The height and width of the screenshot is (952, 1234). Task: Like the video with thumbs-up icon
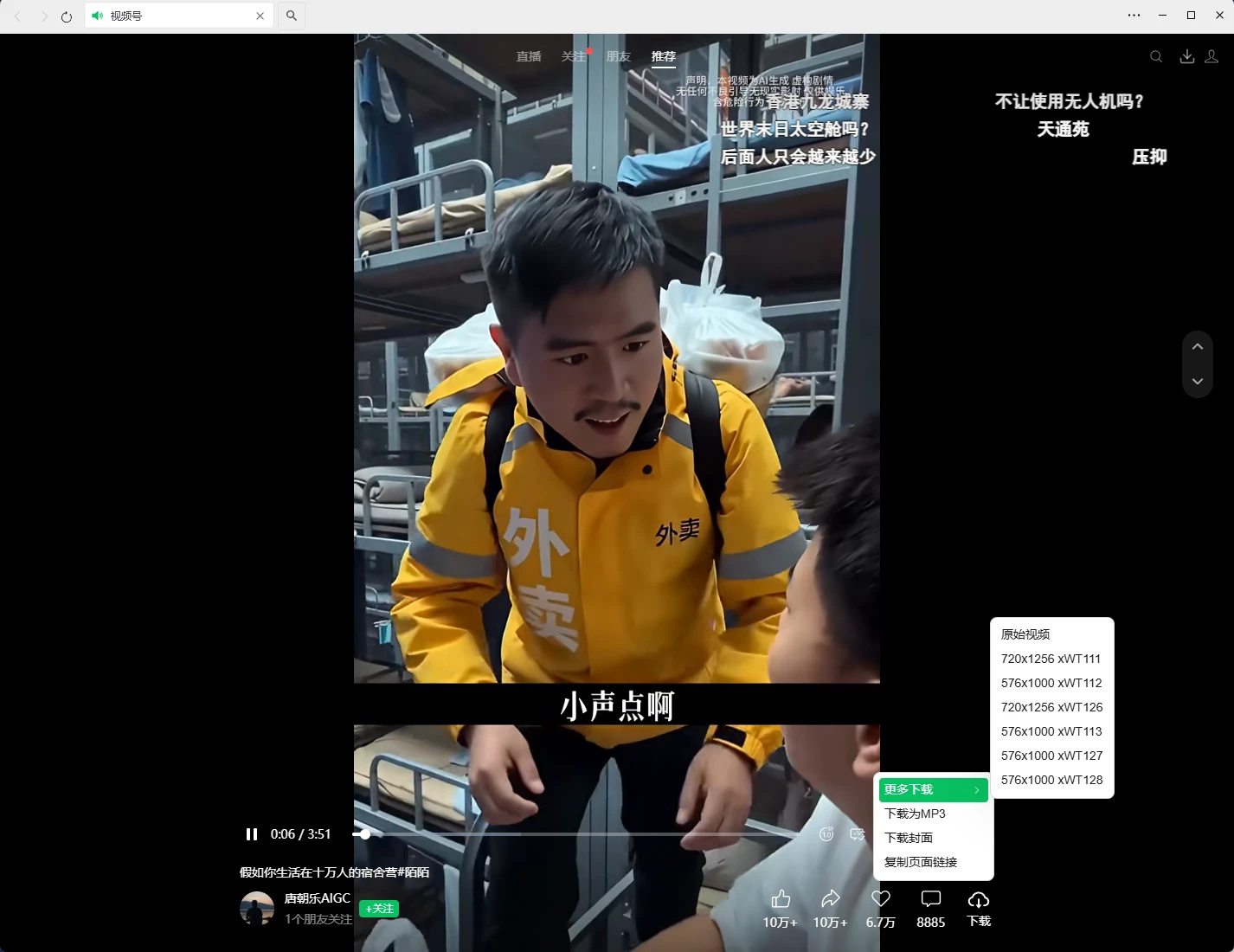(x=781, y=899)
